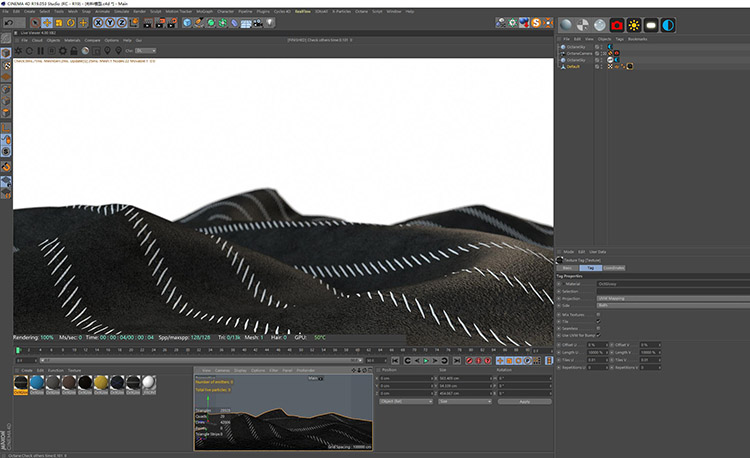Click the Coordinate System icon
The width and height of the screenshot is (750, 458).
pos(134,22)
